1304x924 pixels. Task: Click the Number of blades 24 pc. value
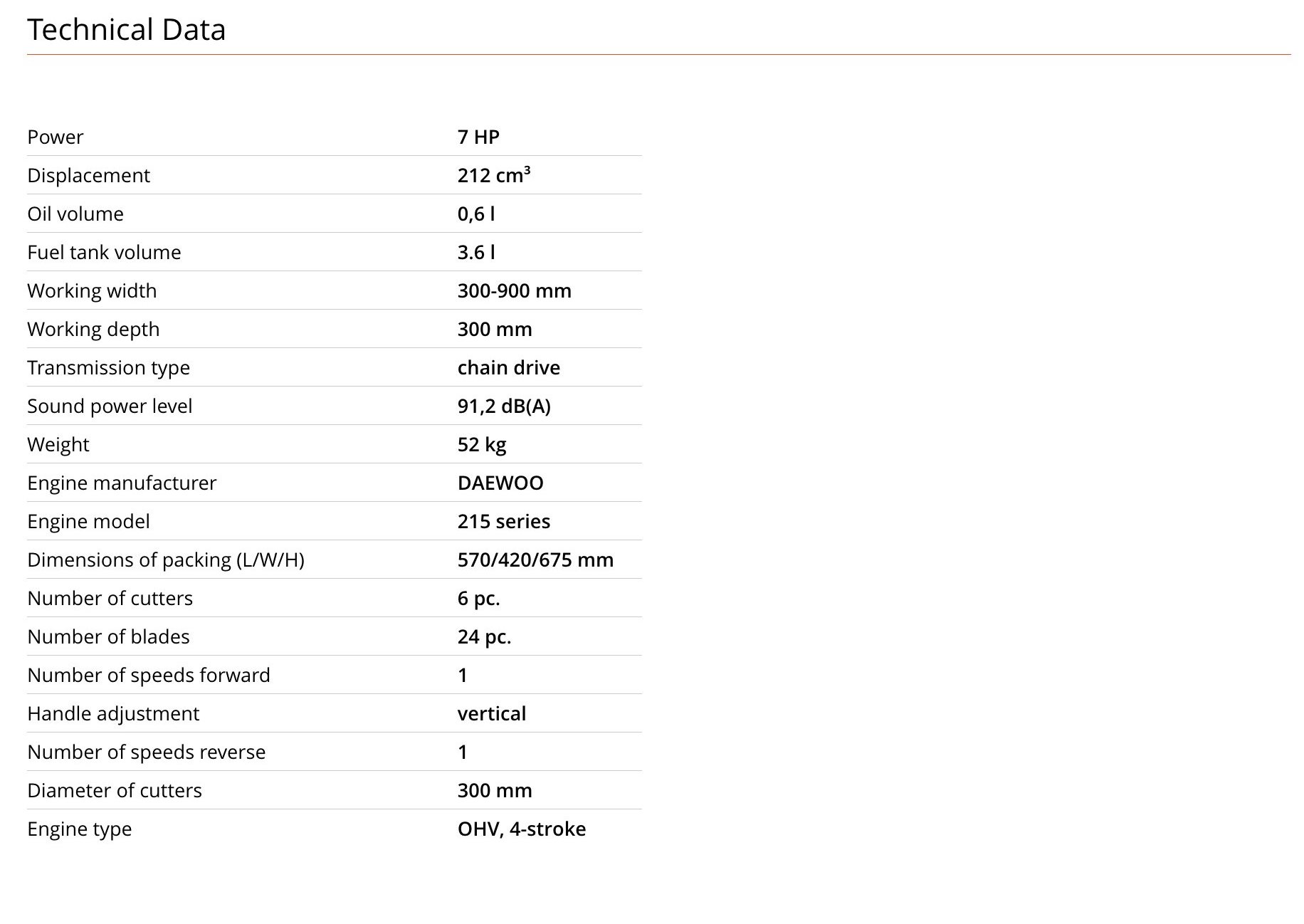[x=485, y=636]
